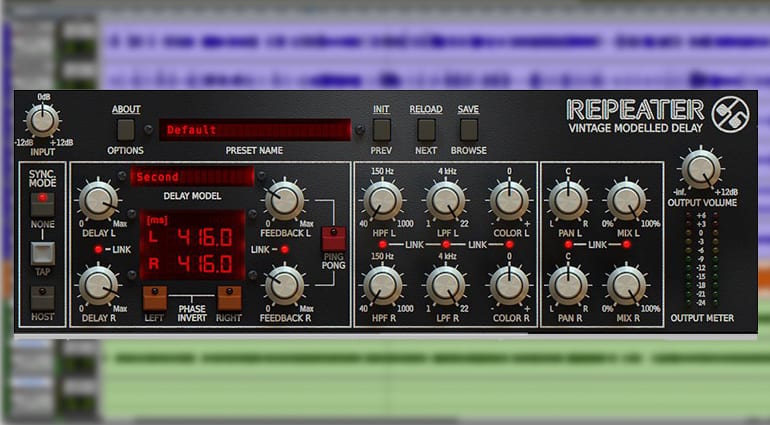
Task: Toggle the COLOR link LED
Action: [509, 245]
